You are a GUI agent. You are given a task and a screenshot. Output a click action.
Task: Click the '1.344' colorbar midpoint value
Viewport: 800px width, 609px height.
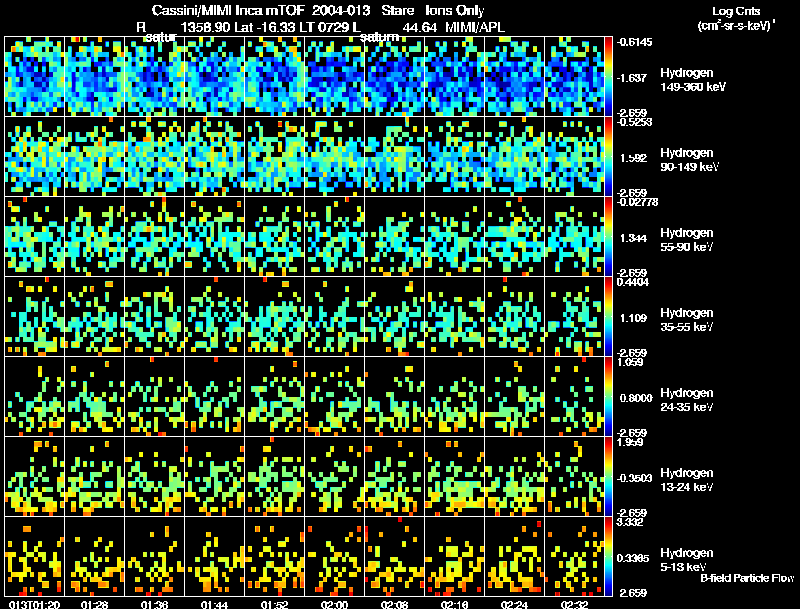coord(633,238)
